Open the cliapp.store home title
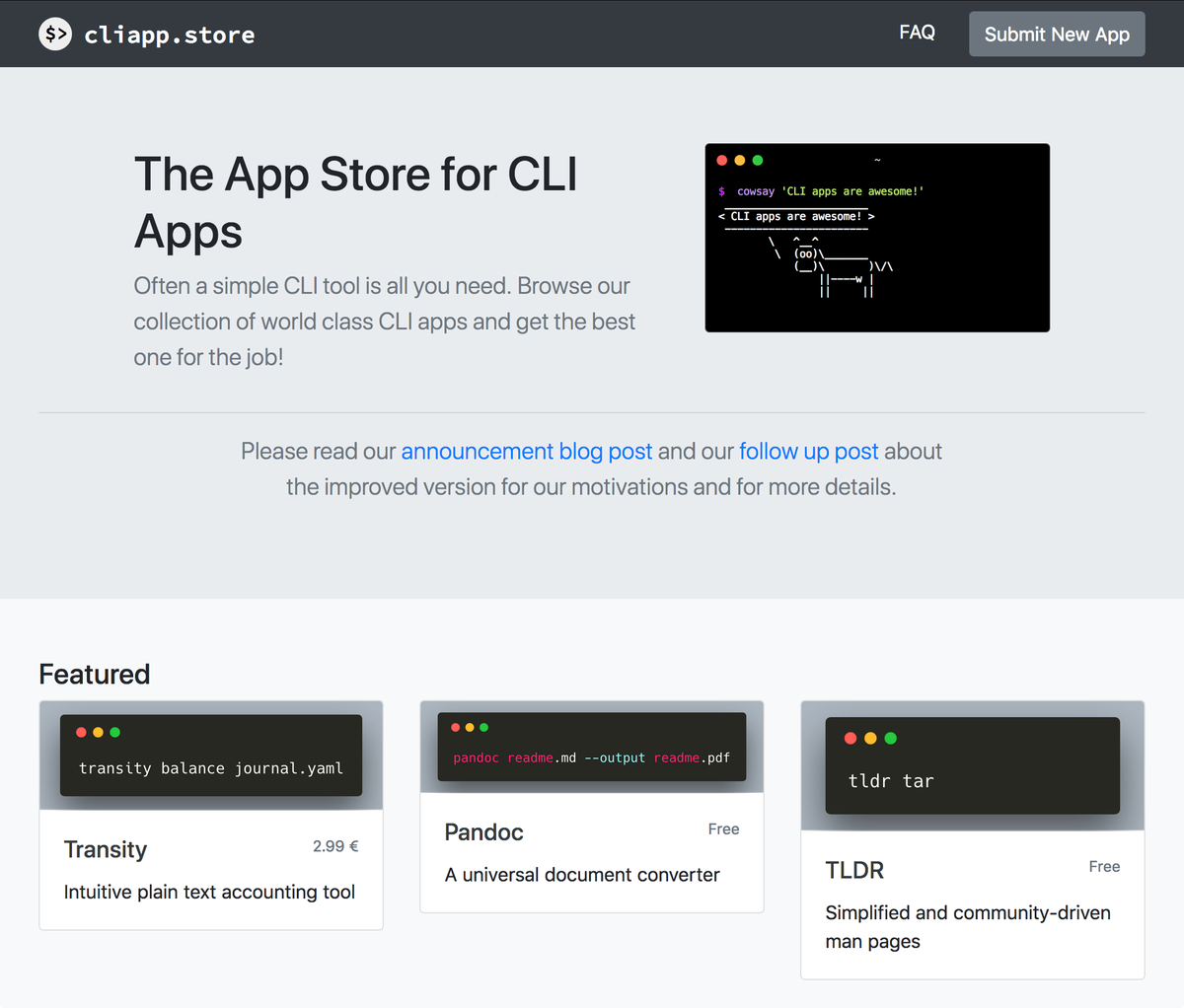1184x1008 pixels. tap(169, 36)
